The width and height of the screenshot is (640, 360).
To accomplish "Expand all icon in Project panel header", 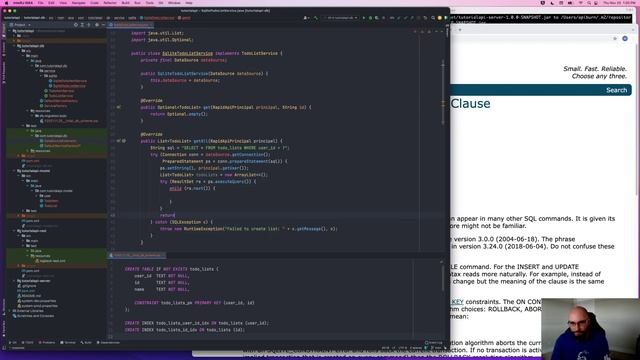I will point(82,25).
